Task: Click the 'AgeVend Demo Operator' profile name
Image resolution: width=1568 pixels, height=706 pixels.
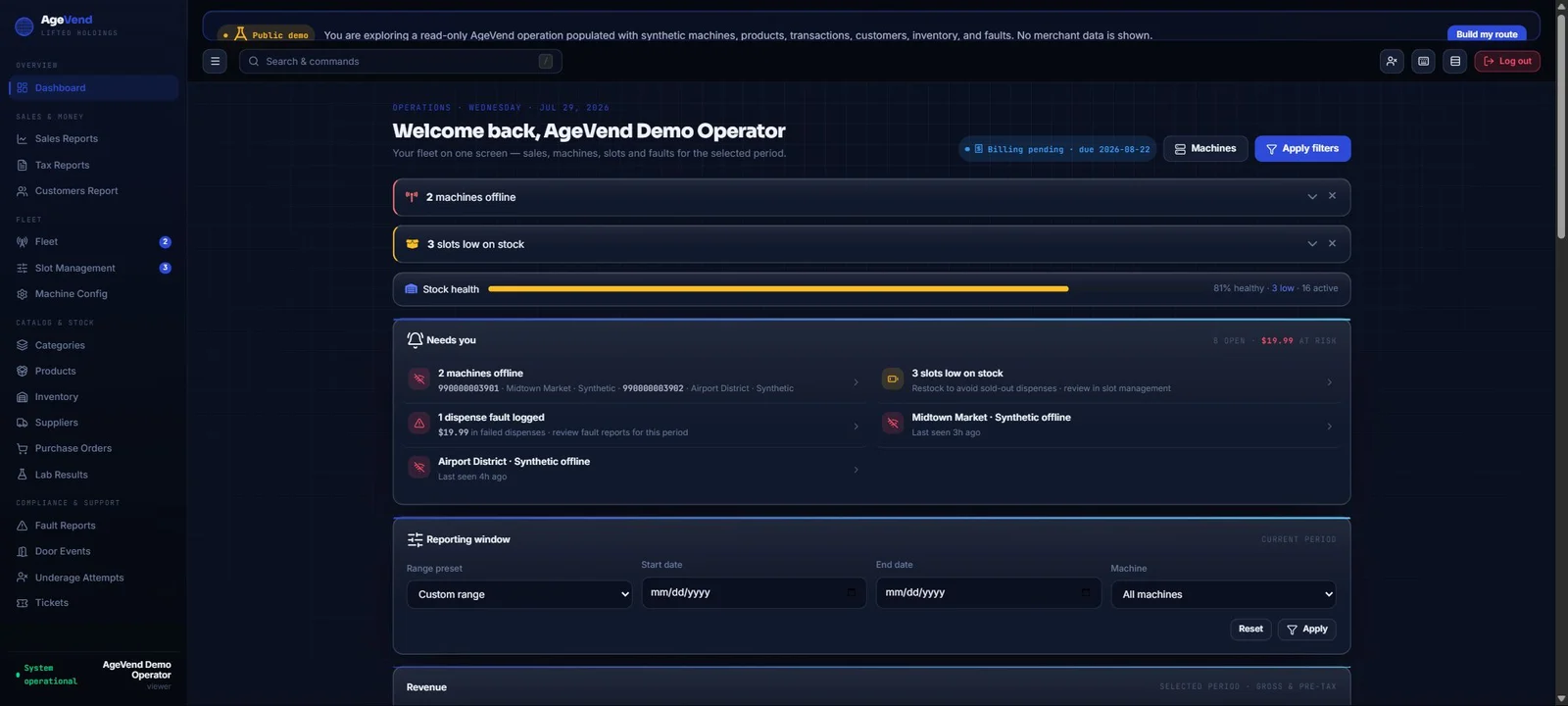Action: click(x=137, y=670)
